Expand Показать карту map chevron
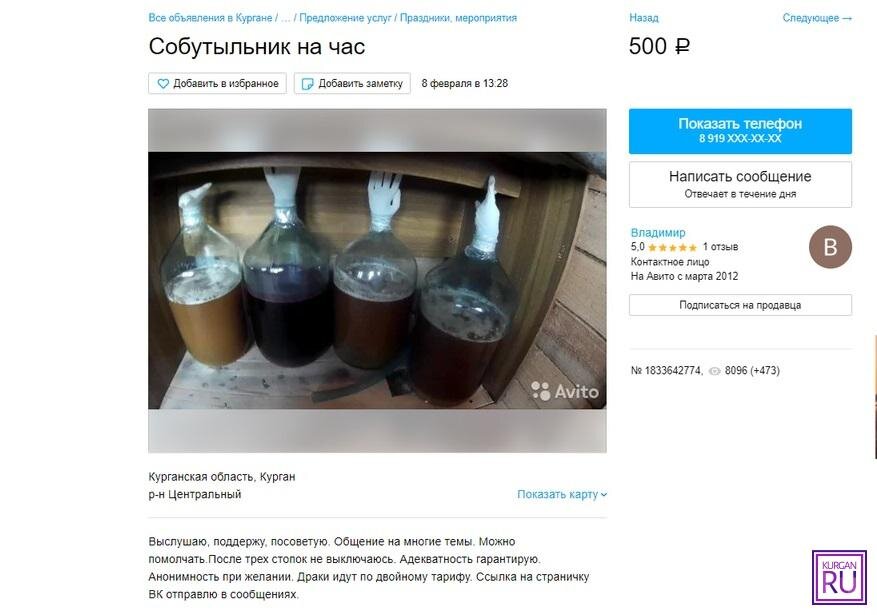Viewport: 877px width, 615px height. point(604,495)
